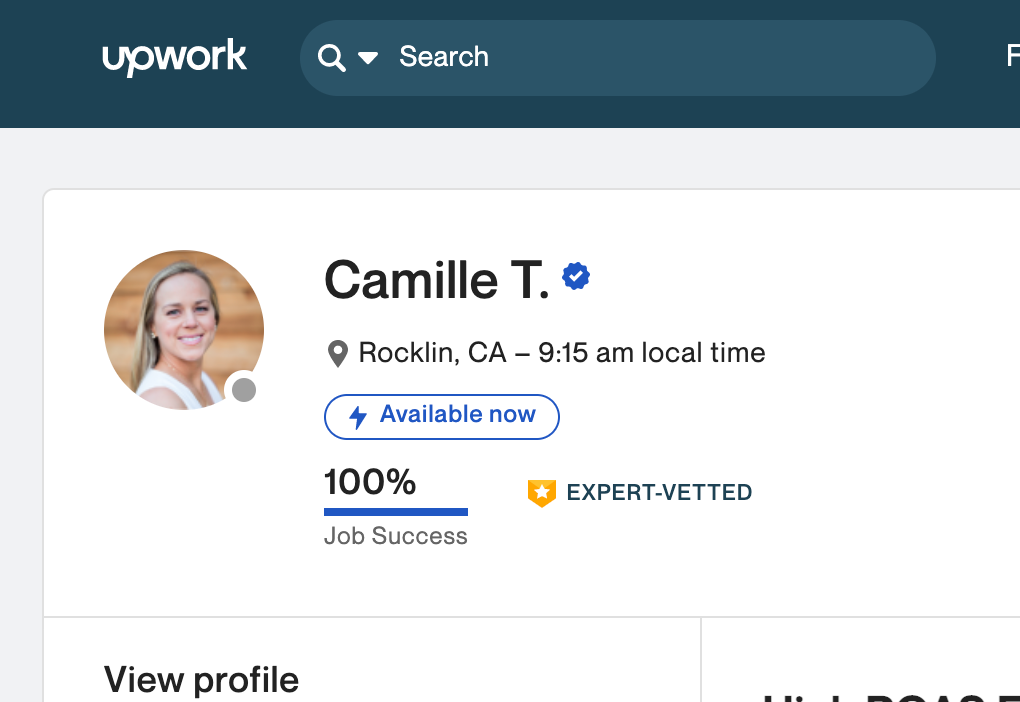This screenshot has width=1020, height=702.
Task: Select the View profile section heading
Action: [201, 680]
